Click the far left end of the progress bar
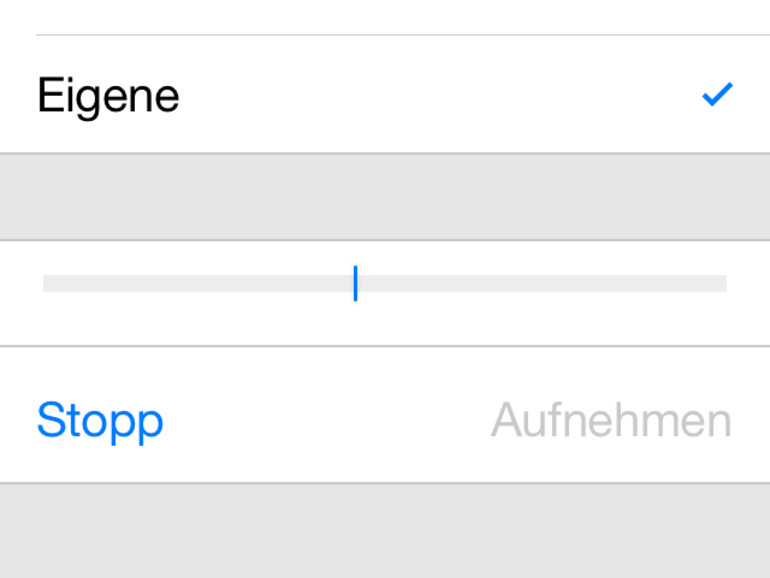Viewport: 770px width, 578px height. click(48, 284)
